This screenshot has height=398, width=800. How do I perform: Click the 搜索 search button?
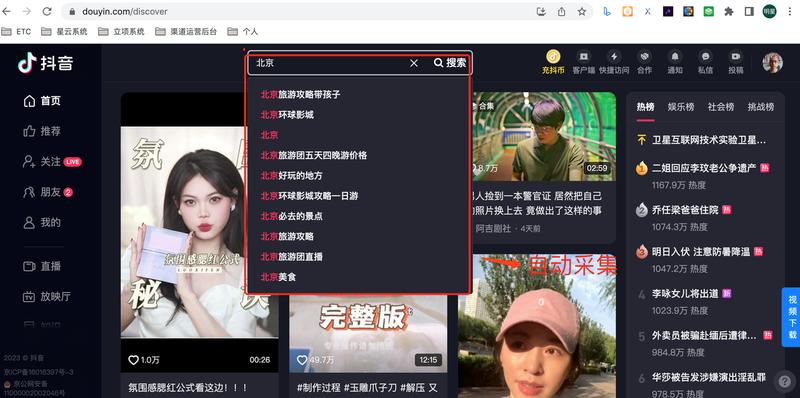pyautogui.click(x=450, y=63)
